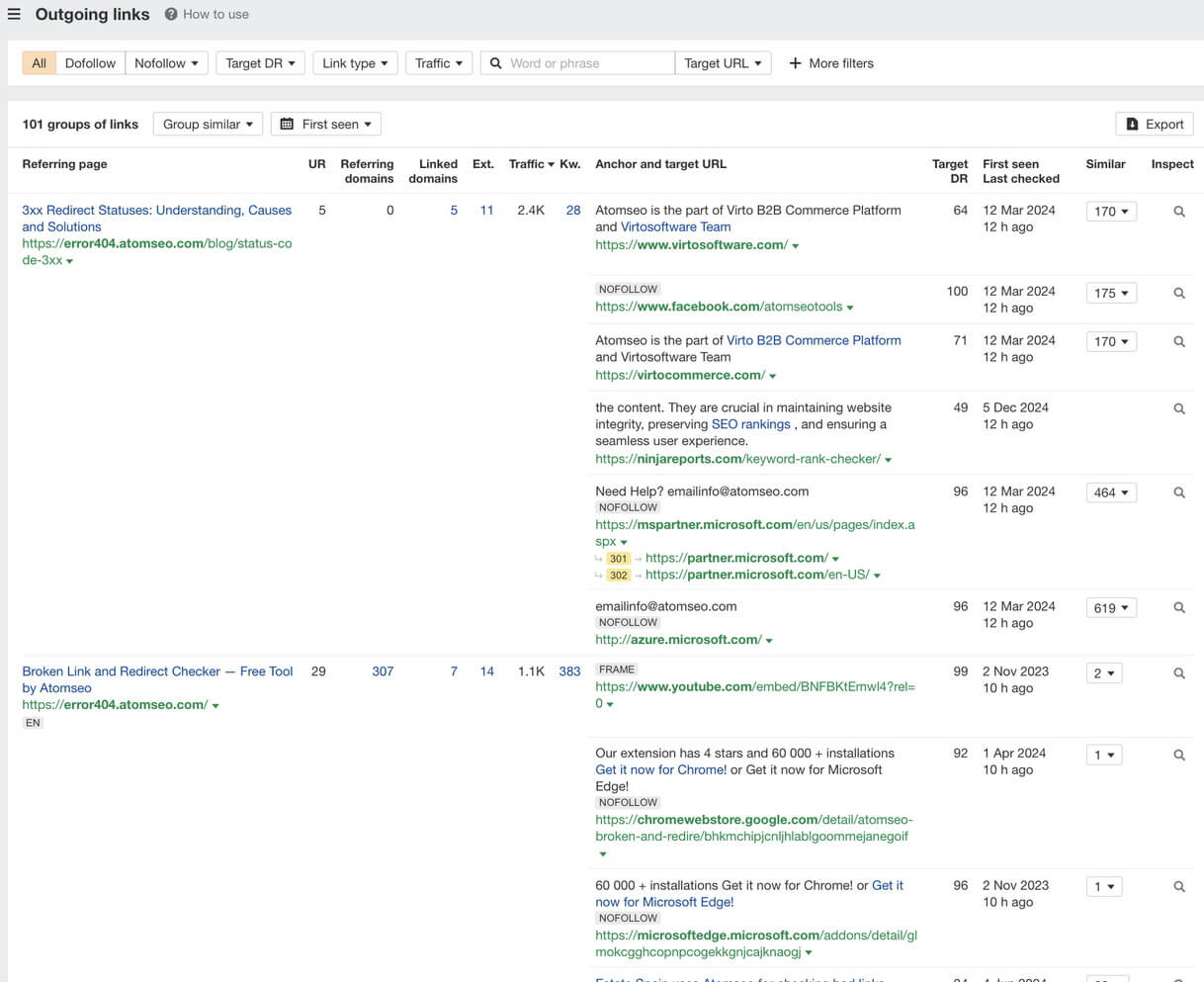
Task: Open the Group similar dropdown
Action: click(x=208, y=124)
